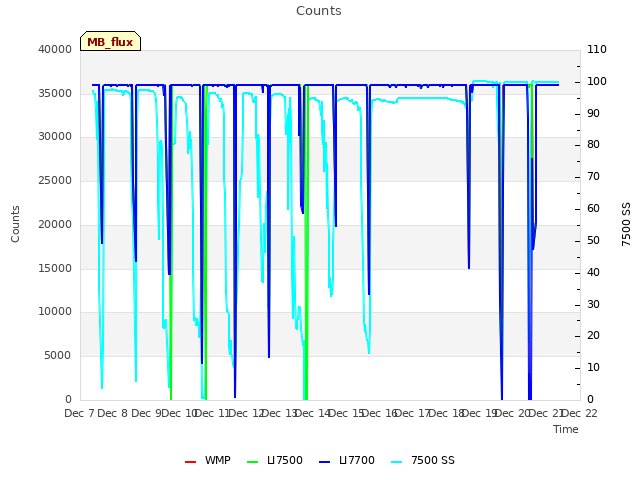This screenshot has width=640, height=480.
Task: Click the 50 right-axis tick label
Action: [x=593, y=240]
